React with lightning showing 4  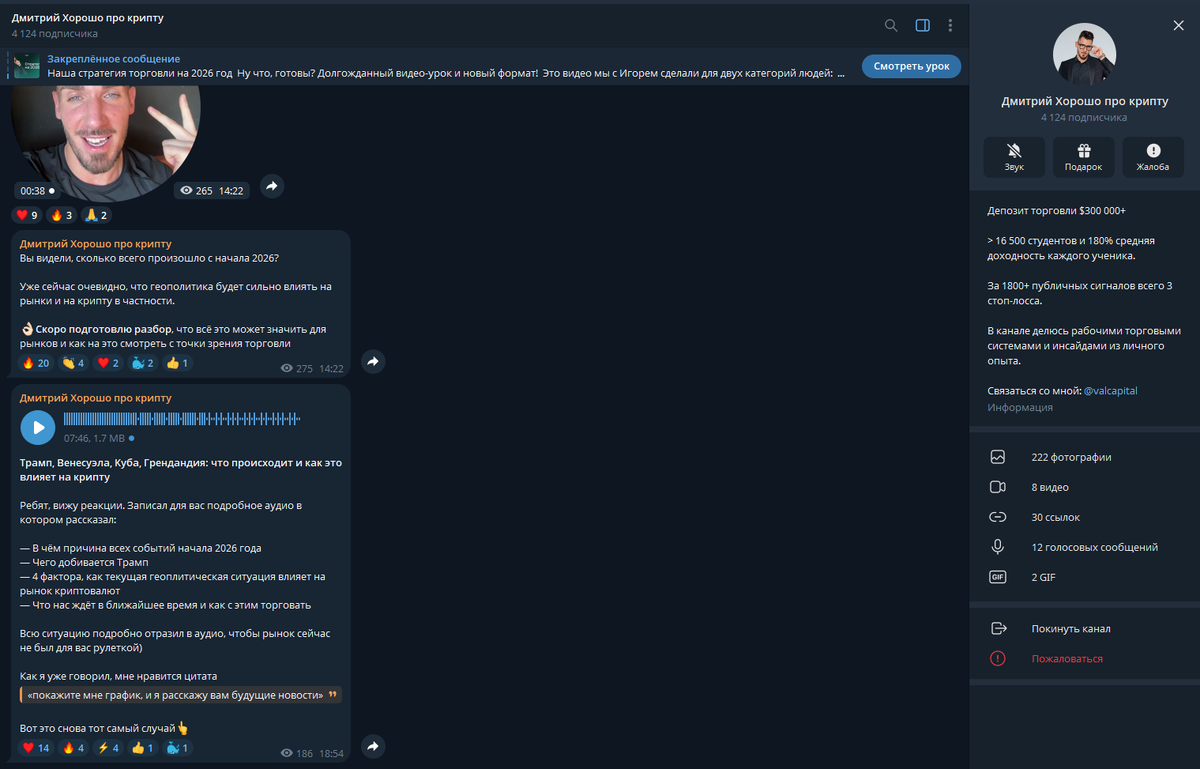108,747
